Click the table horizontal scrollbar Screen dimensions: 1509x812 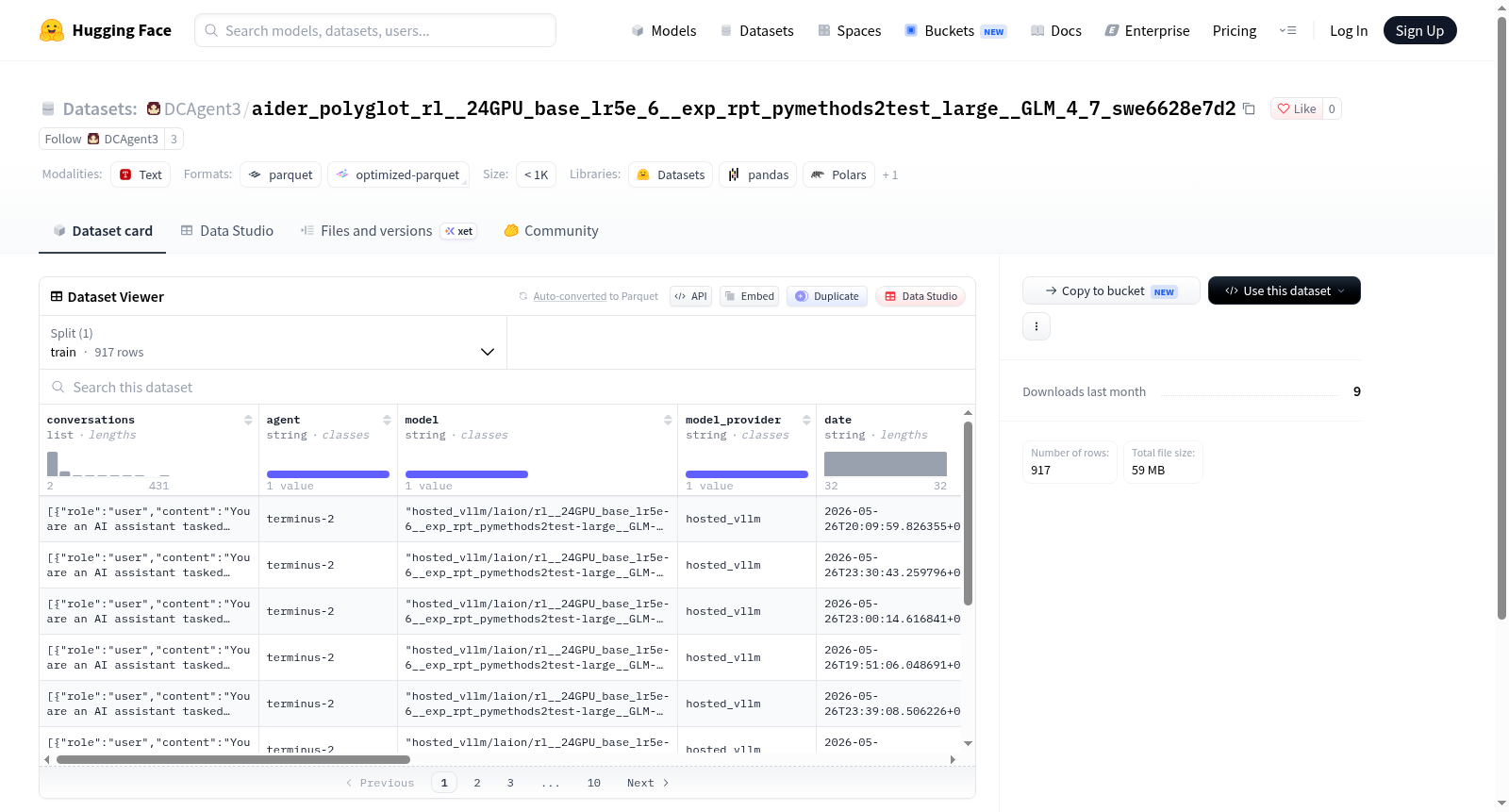[x=233, y=759]
